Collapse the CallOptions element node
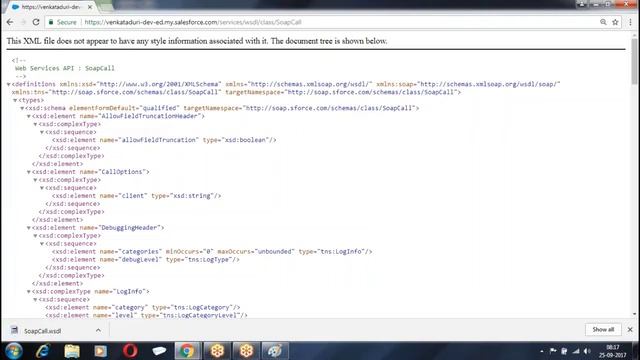Viewport: 640px width, 360px height. (29, 172)
